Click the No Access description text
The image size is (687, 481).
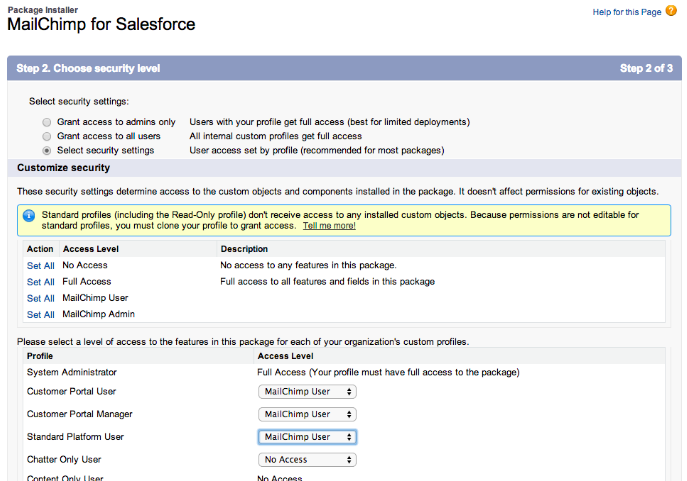tap(308, 265)
